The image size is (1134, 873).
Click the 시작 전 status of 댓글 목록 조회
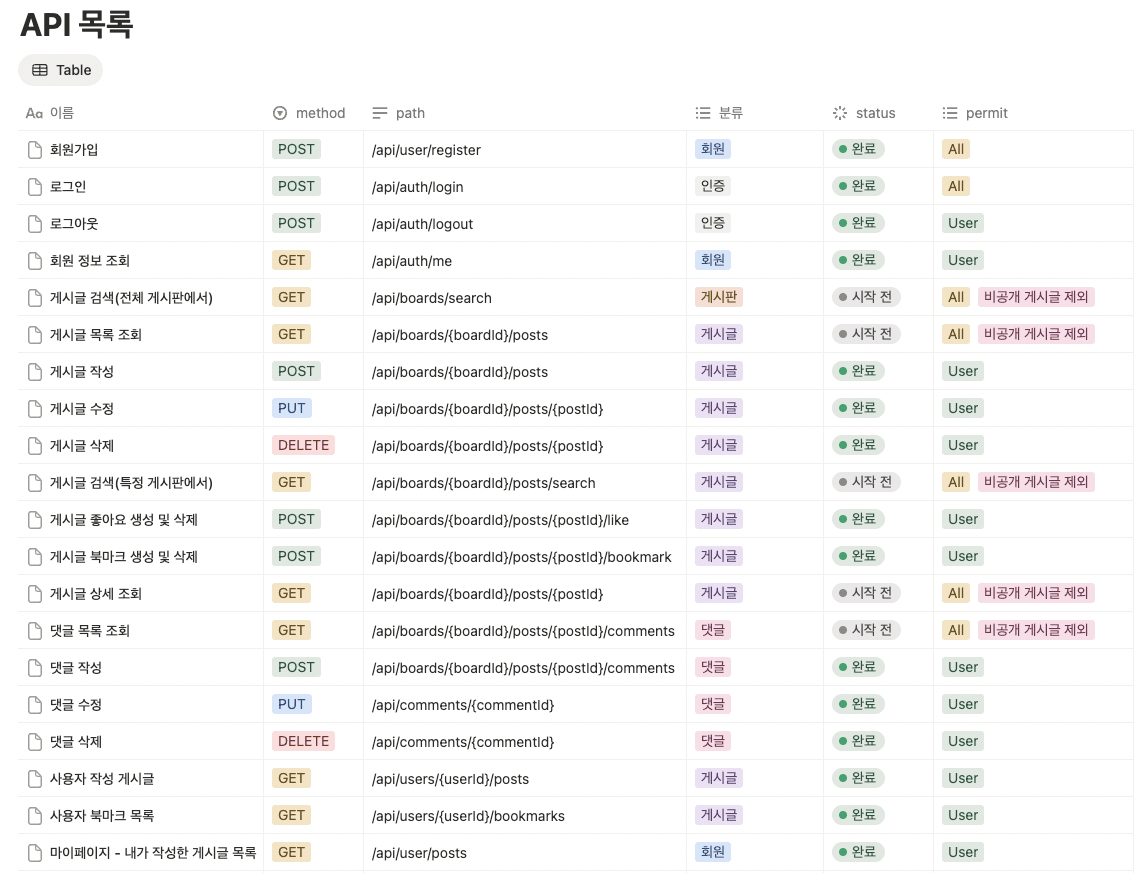click(x=866, y=630)
